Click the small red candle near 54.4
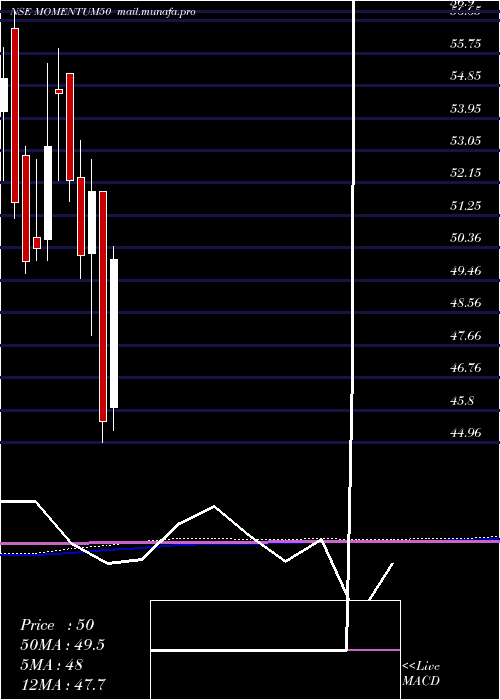The height and width of the screenshot is (700, 500). (x=59, y=92)
